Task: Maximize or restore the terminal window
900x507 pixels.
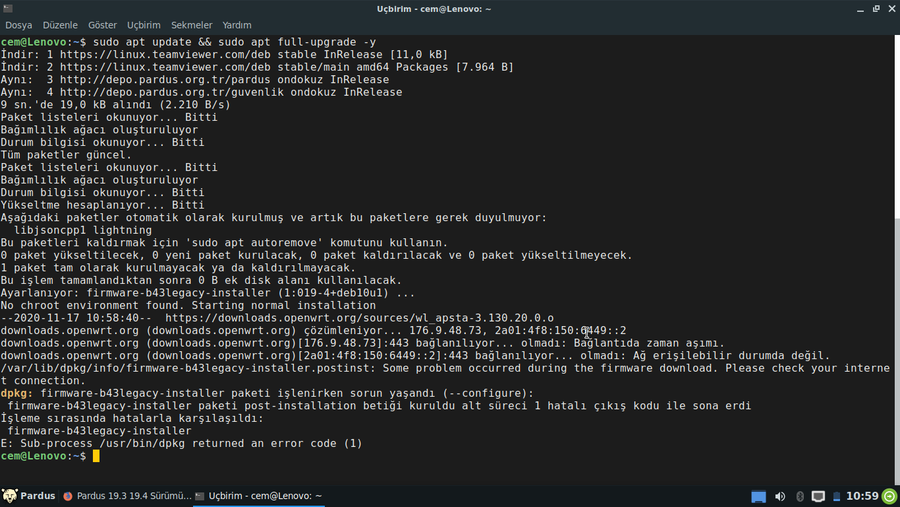Action: click(876, 9)
